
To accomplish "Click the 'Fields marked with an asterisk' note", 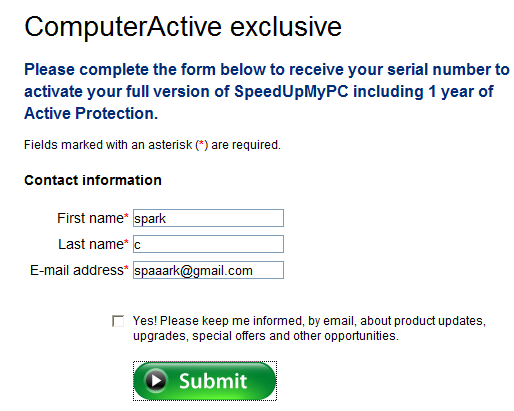I will [152, 145].
